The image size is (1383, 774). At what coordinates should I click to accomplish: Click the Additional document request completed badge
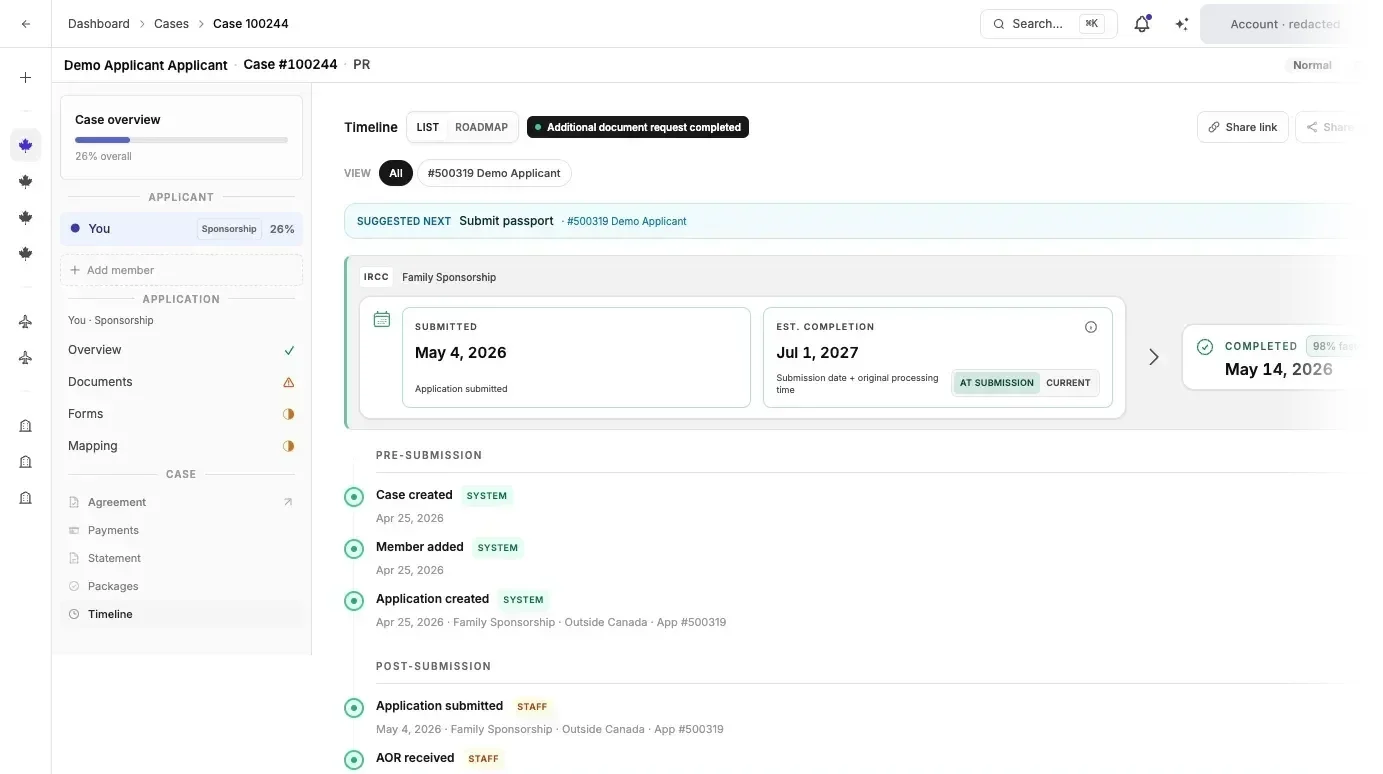[x=638, y=127]
